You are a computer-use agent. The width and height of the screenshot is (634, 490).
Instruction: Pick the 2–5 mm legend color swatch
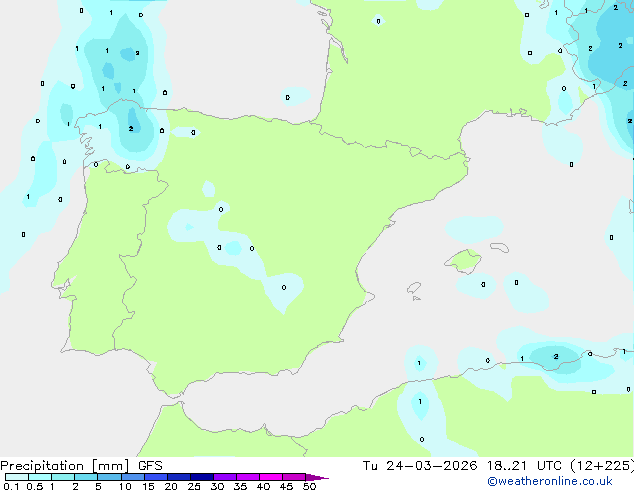(x=86, y=477)
